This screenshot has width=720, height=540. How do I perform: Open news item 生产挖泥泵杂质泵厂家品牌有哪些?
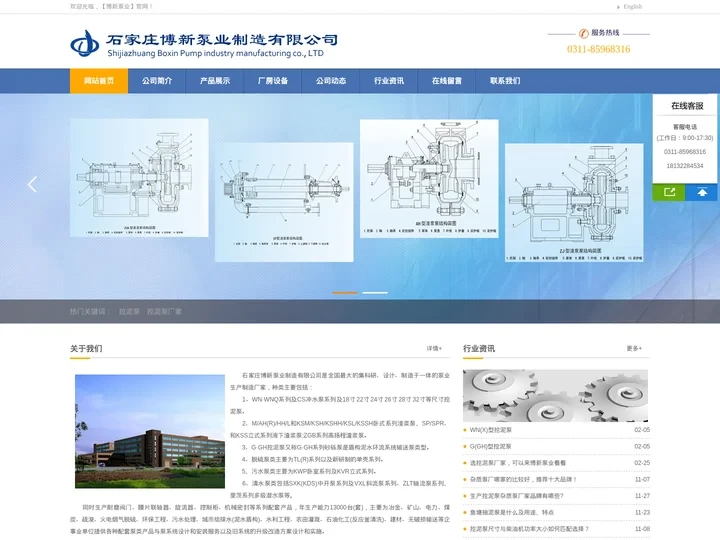coord(516,496)
